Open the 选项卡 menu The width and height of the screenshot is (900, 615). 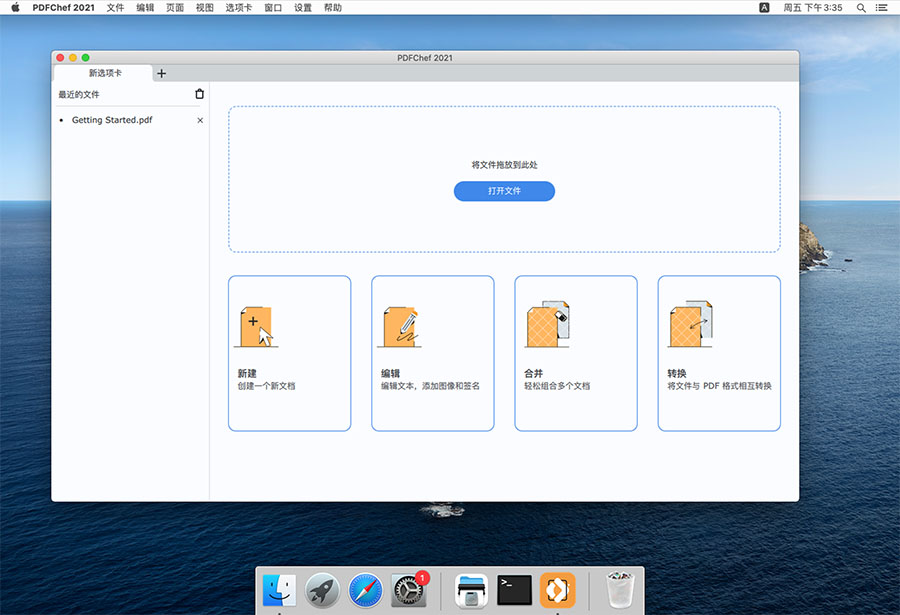[x=239, y=7]
